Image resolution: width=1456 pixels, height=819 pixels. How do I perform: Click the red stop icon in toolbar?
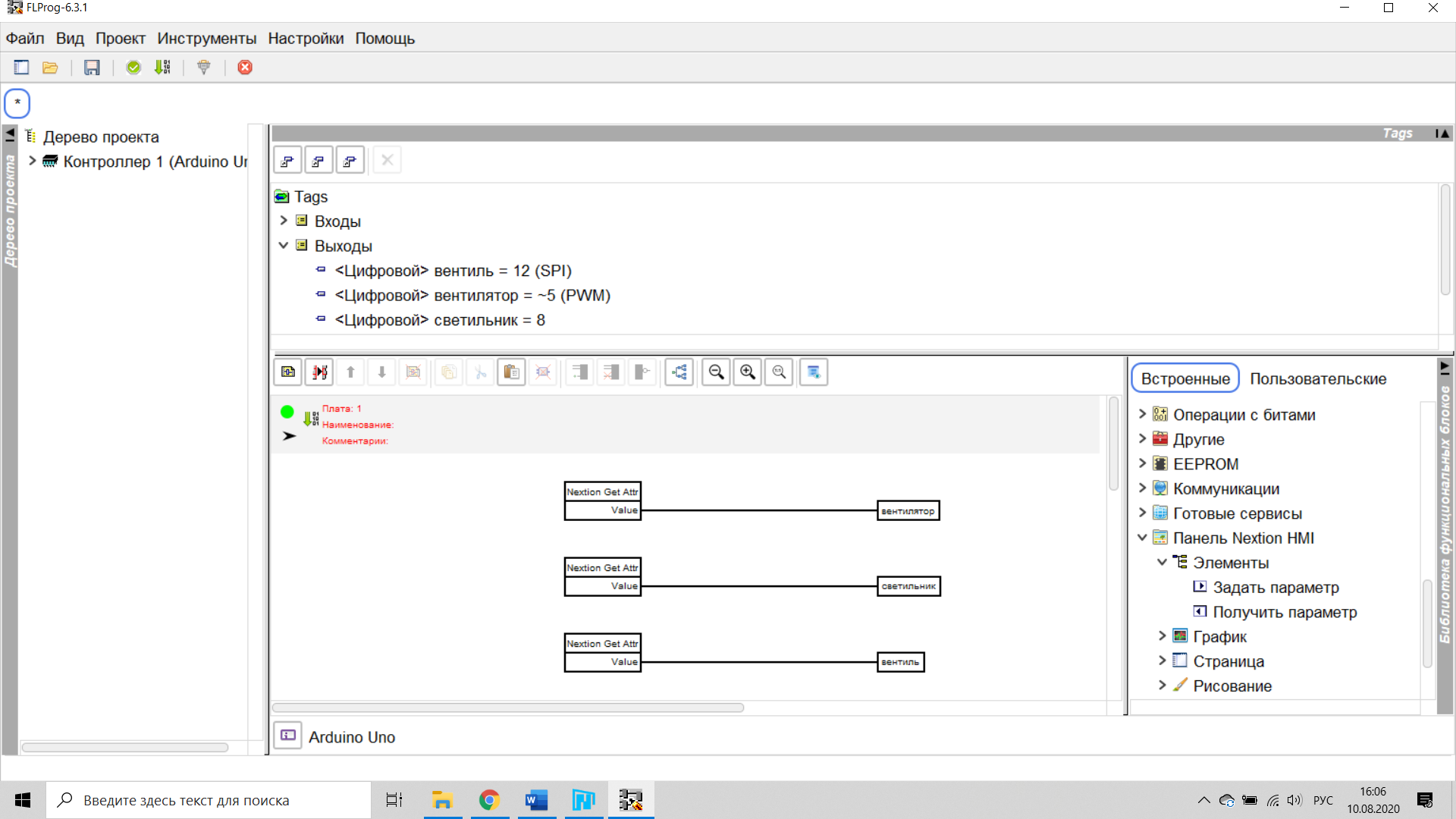(245, 67)
